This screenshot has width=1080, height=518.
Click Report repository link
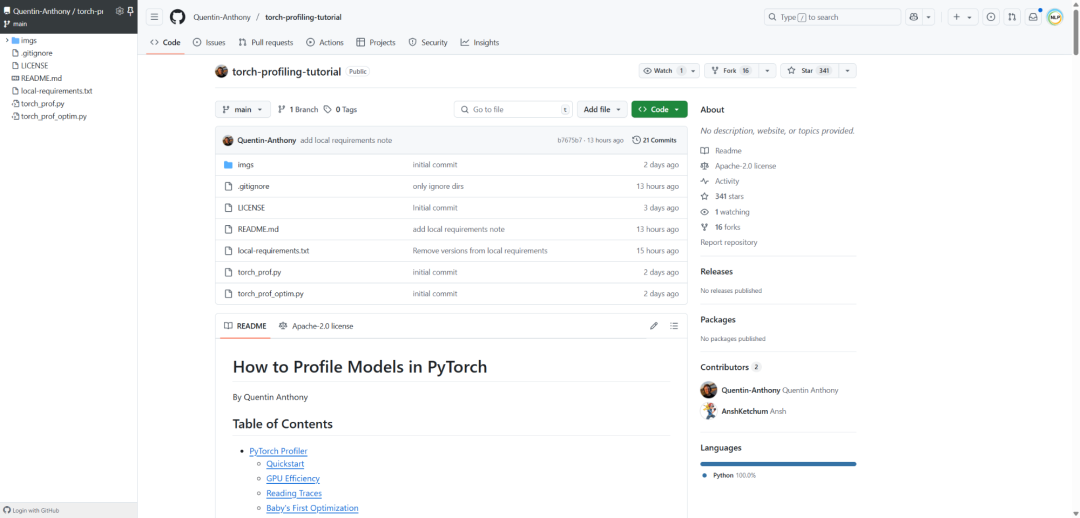pyautogui.click(x=729, y=242)
